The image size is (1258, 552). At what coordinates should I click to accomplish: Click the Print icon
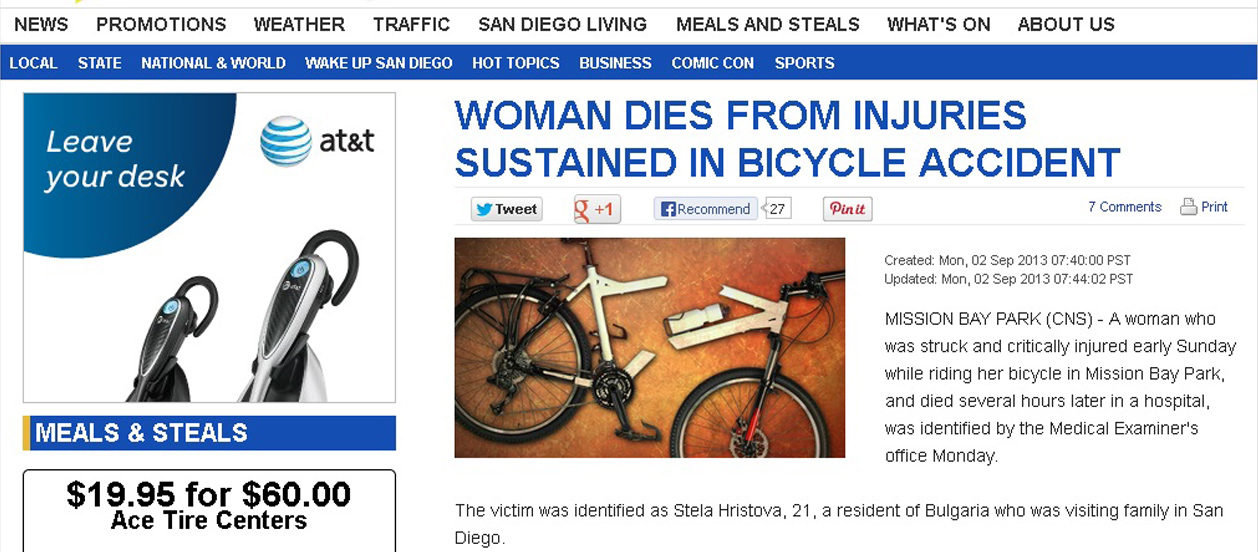coord(1188,207)
